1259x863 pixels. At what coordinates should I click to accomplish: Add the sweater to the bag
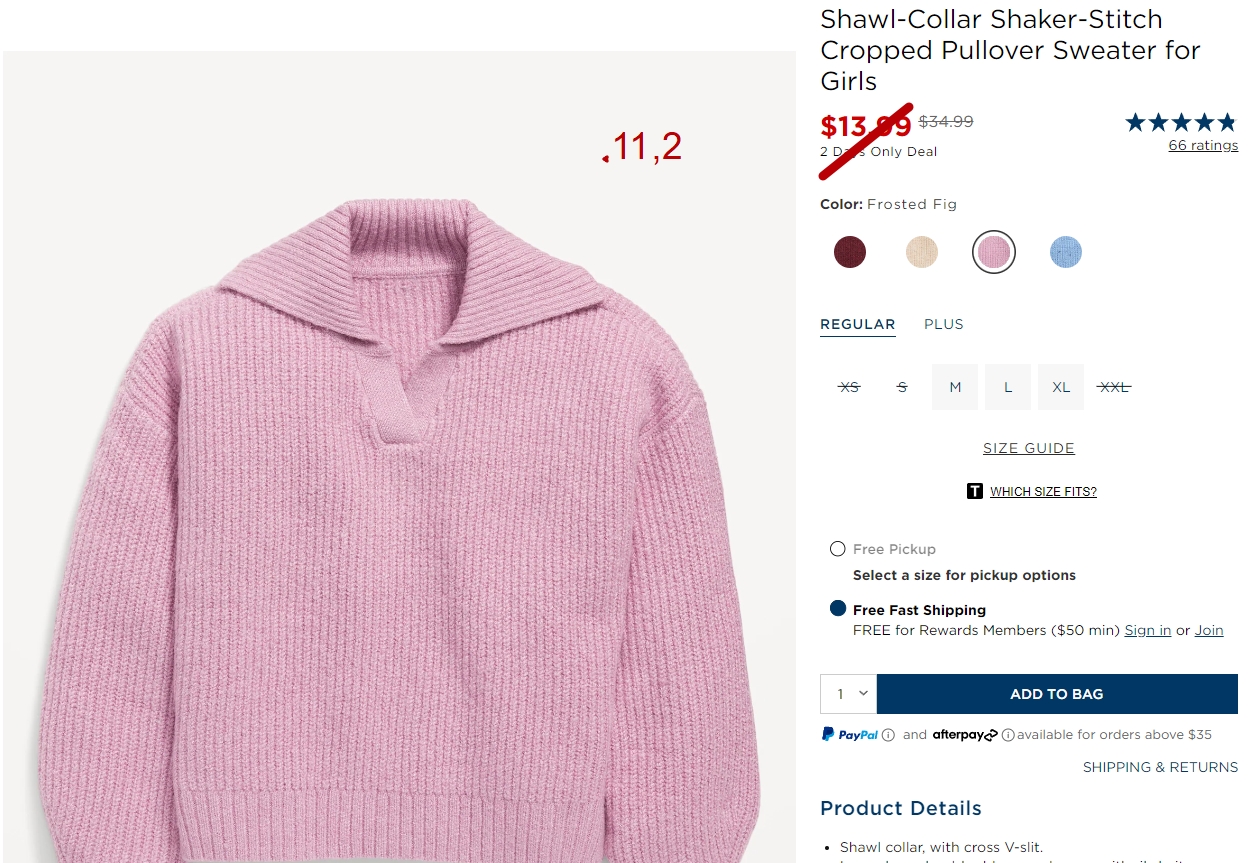point(1057,694)
